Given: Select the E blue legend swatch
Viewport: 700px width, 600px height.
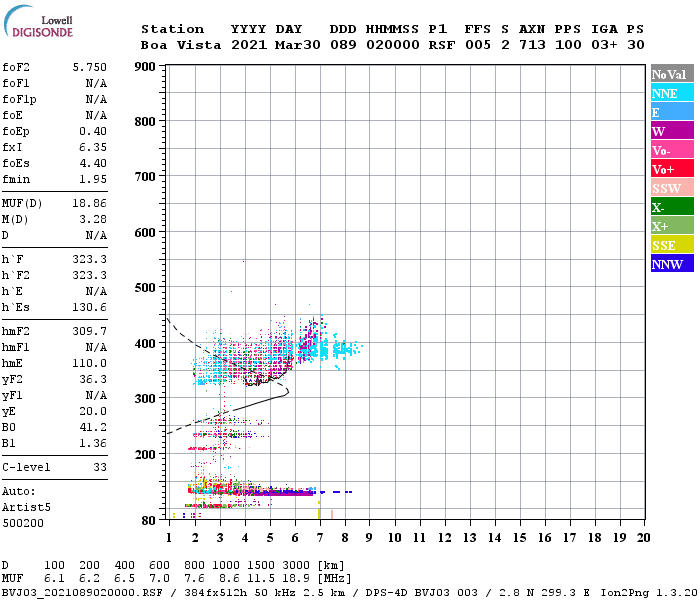Looking at the screenshot, I should [x=672, y=112].
